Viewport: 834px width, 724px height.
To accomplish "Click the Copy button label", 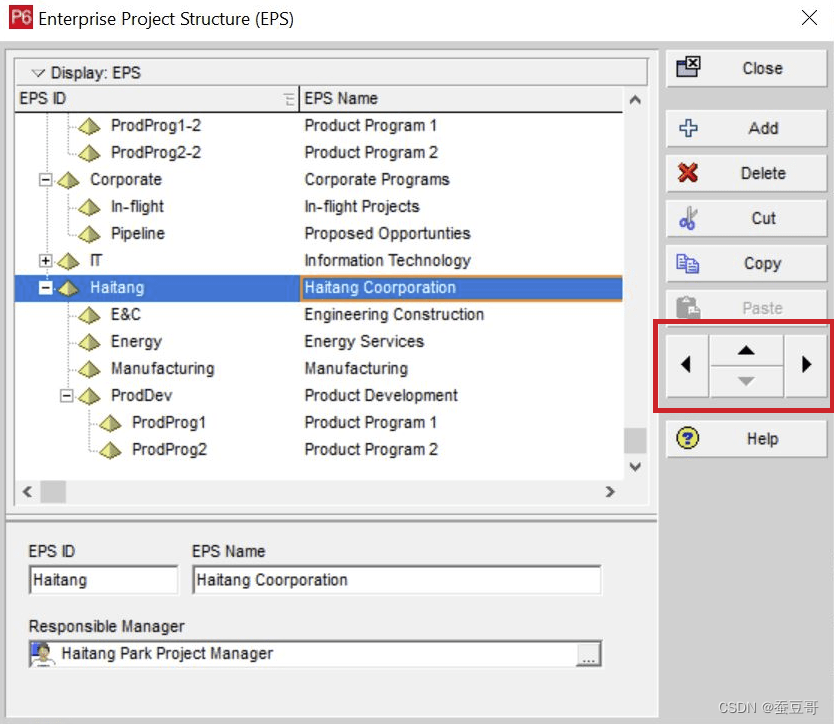I will coord(762,263).
